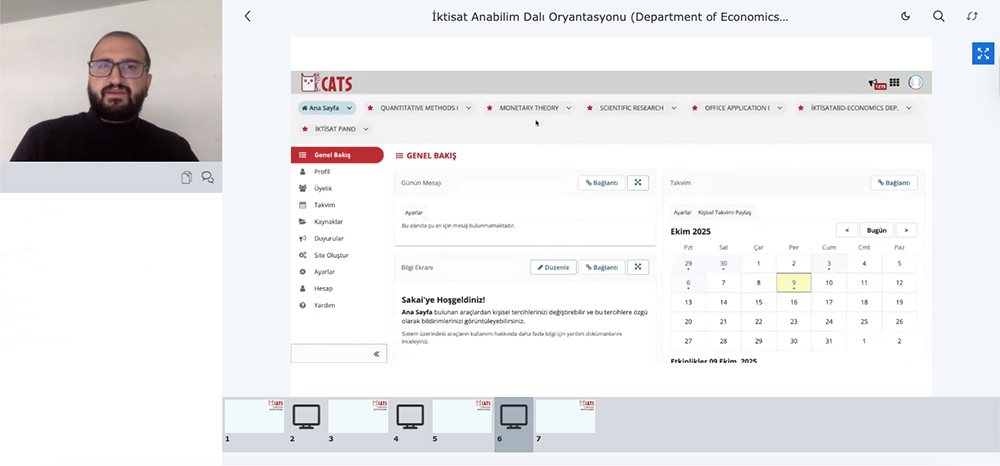Screen dimensions: 1000x466
Task: Click the blue fullscreen expand button
Action: 982,54
